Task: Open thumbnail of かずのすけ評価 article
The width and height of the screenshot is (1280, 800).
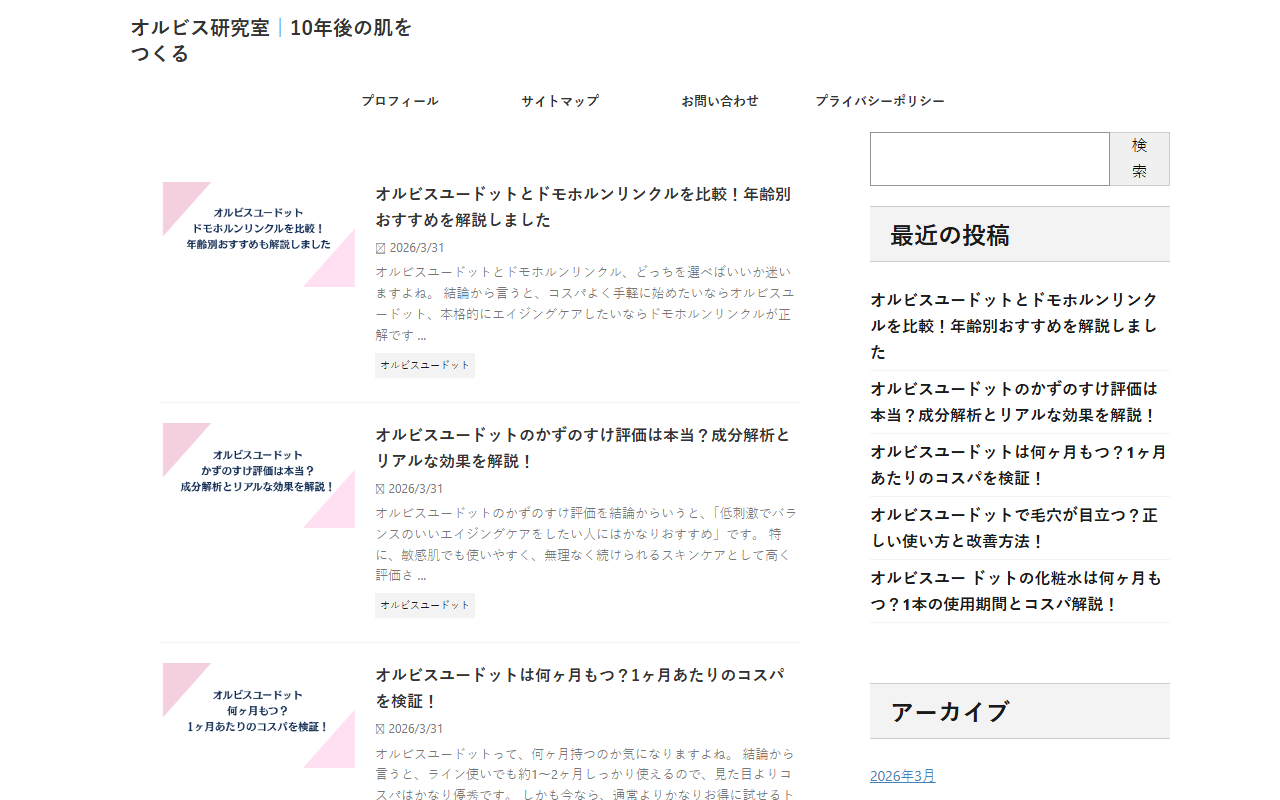Action: pyautogui.click(x=259, y=475)
